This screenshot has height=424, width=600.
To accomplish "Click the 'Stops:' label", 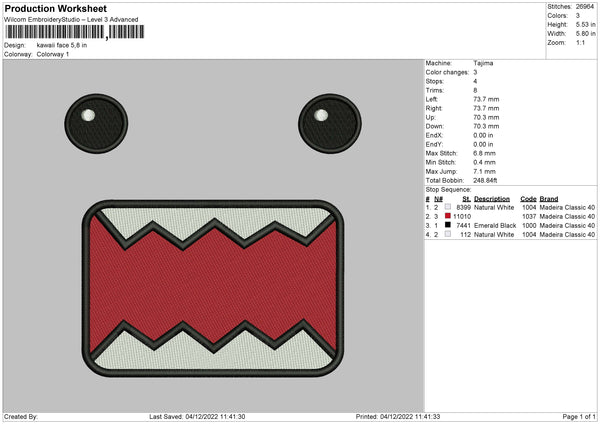I will [435, 81].
